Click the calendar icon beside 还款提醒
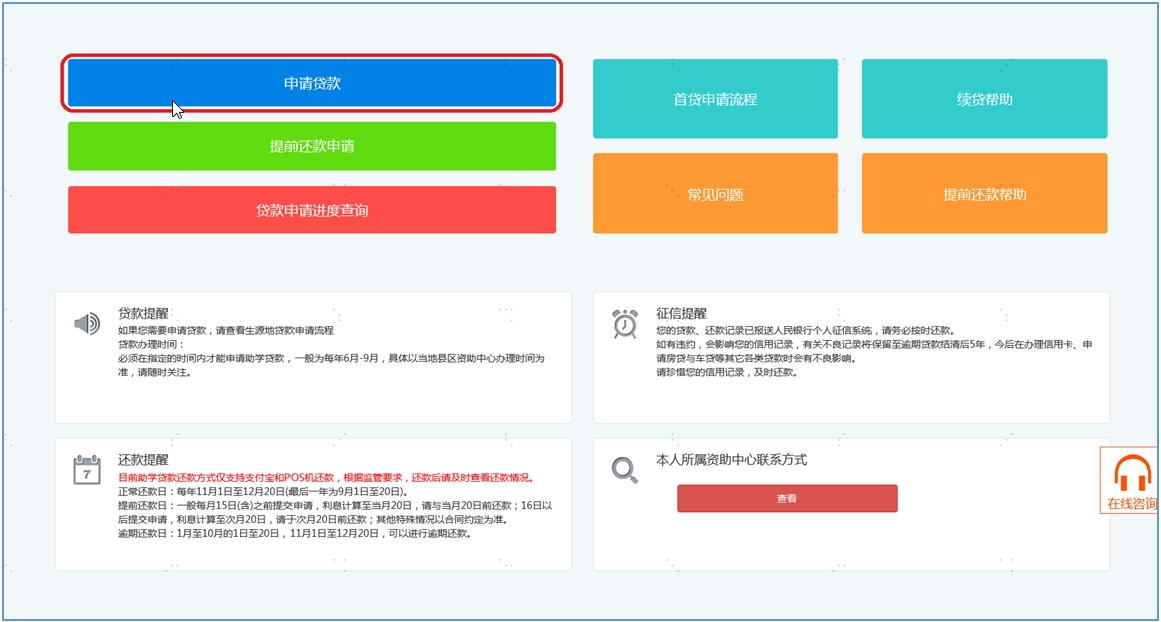This screenshot has width=1161, height=622. tap(87, 470)
